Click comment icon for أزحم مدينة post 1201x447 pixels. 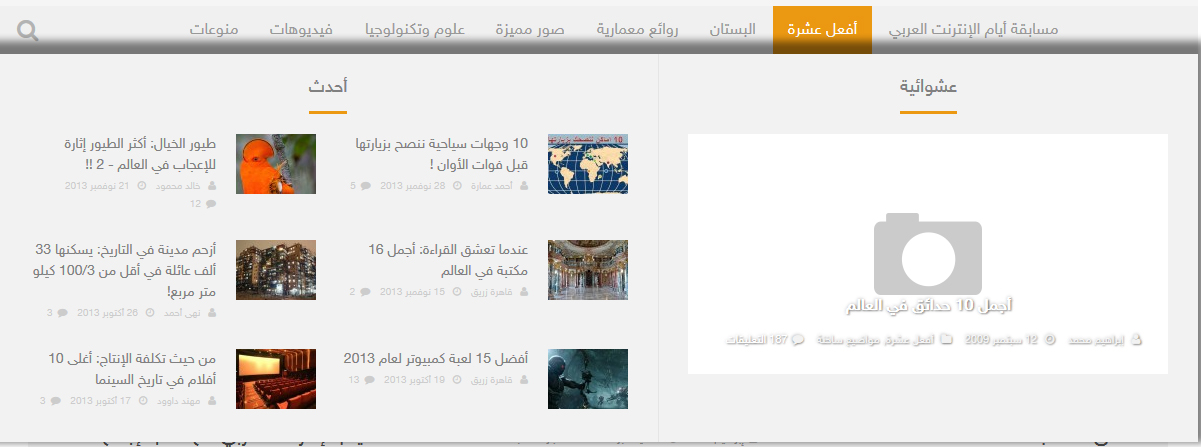62,313
